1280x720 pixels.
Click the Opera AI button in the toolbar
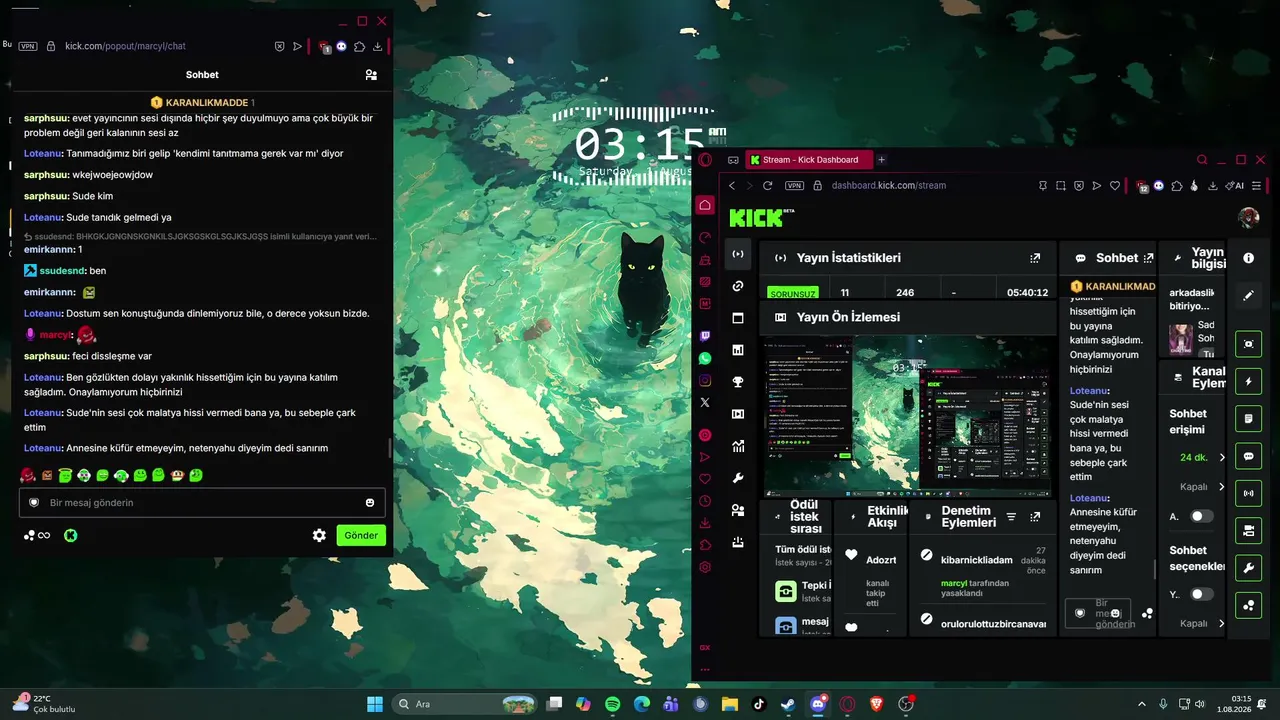coord(1237,185)
